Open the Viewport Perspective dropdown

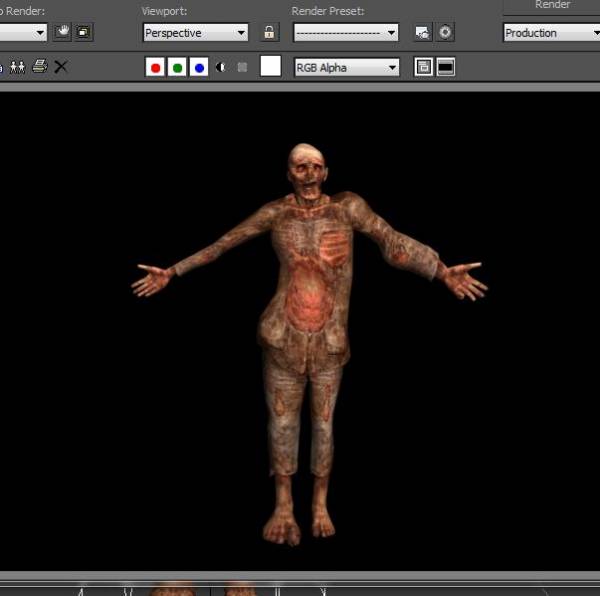[x=195, y=33]
